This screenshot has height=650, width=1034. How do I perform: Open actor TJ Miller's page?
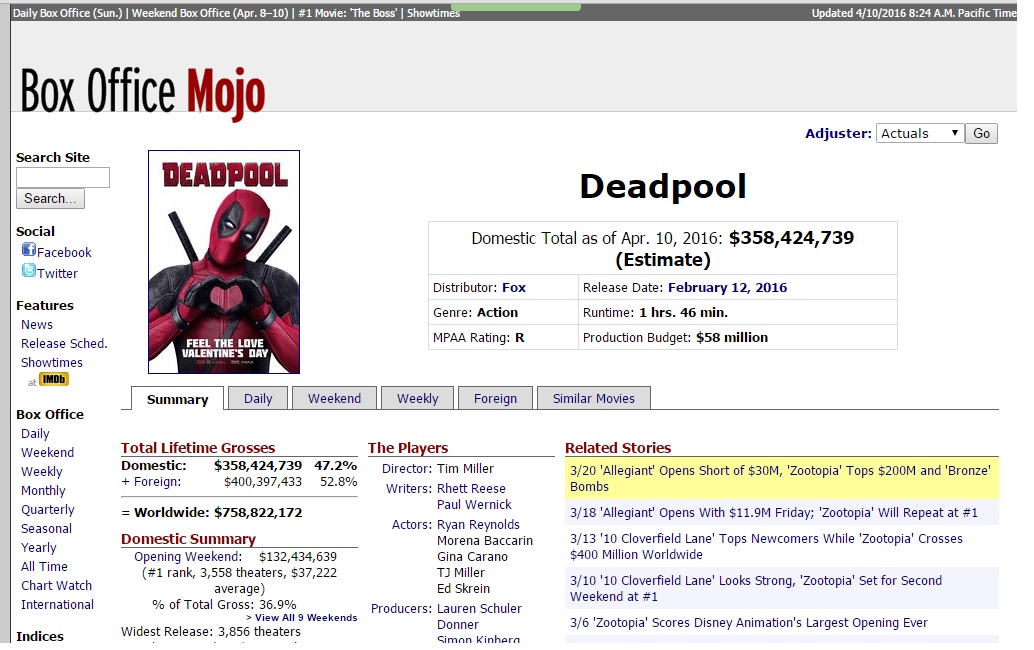pos(460,573)
